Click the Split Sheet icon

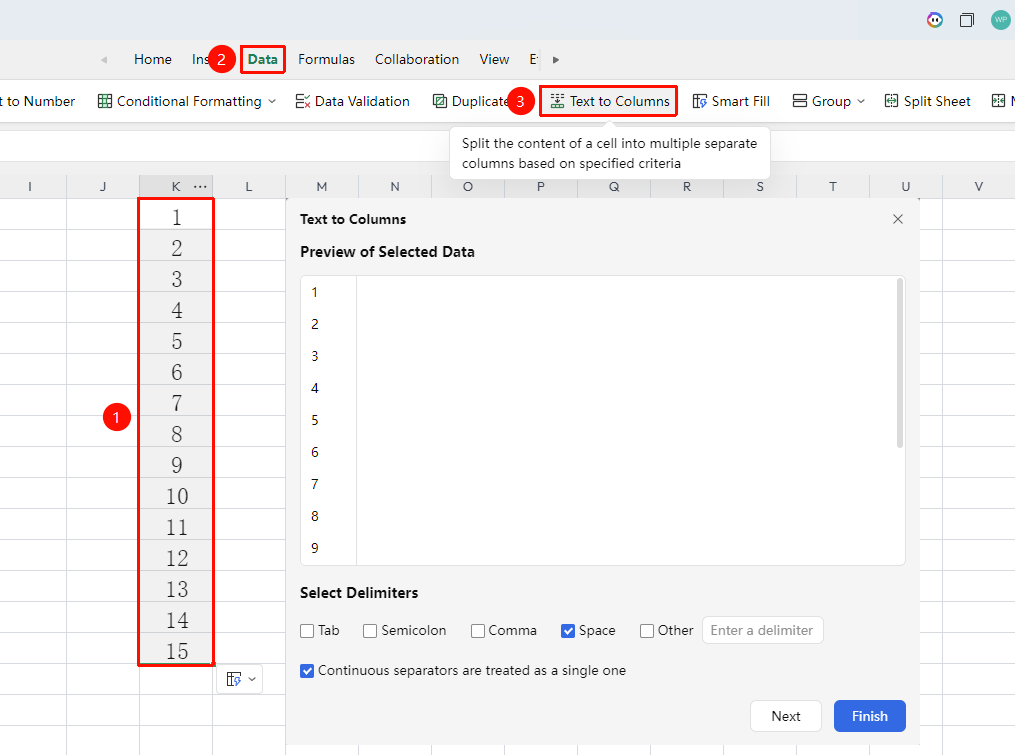pos(891,101)
